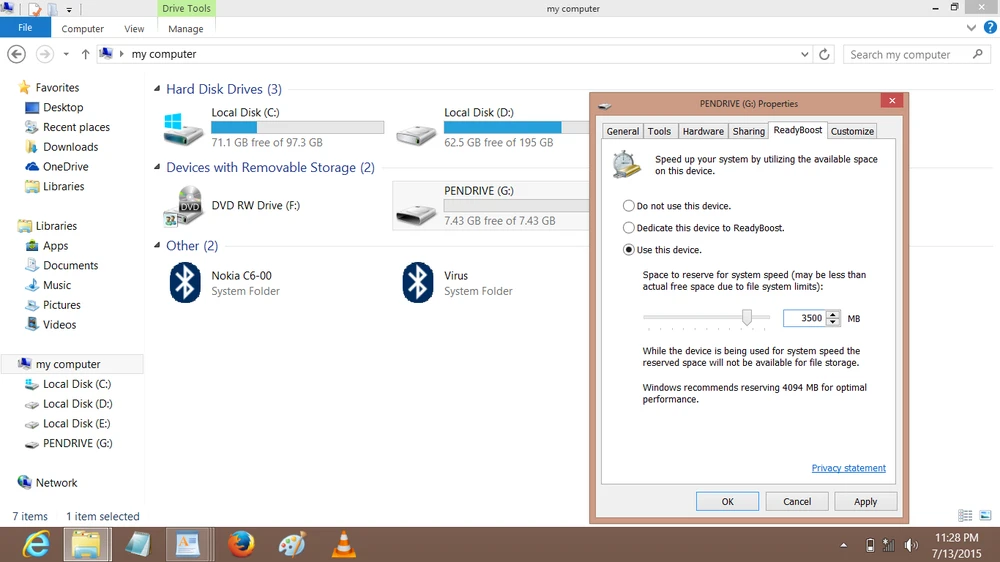Switch to the Hardware tab
1000x562 pixels.
(x=703, y=131)
